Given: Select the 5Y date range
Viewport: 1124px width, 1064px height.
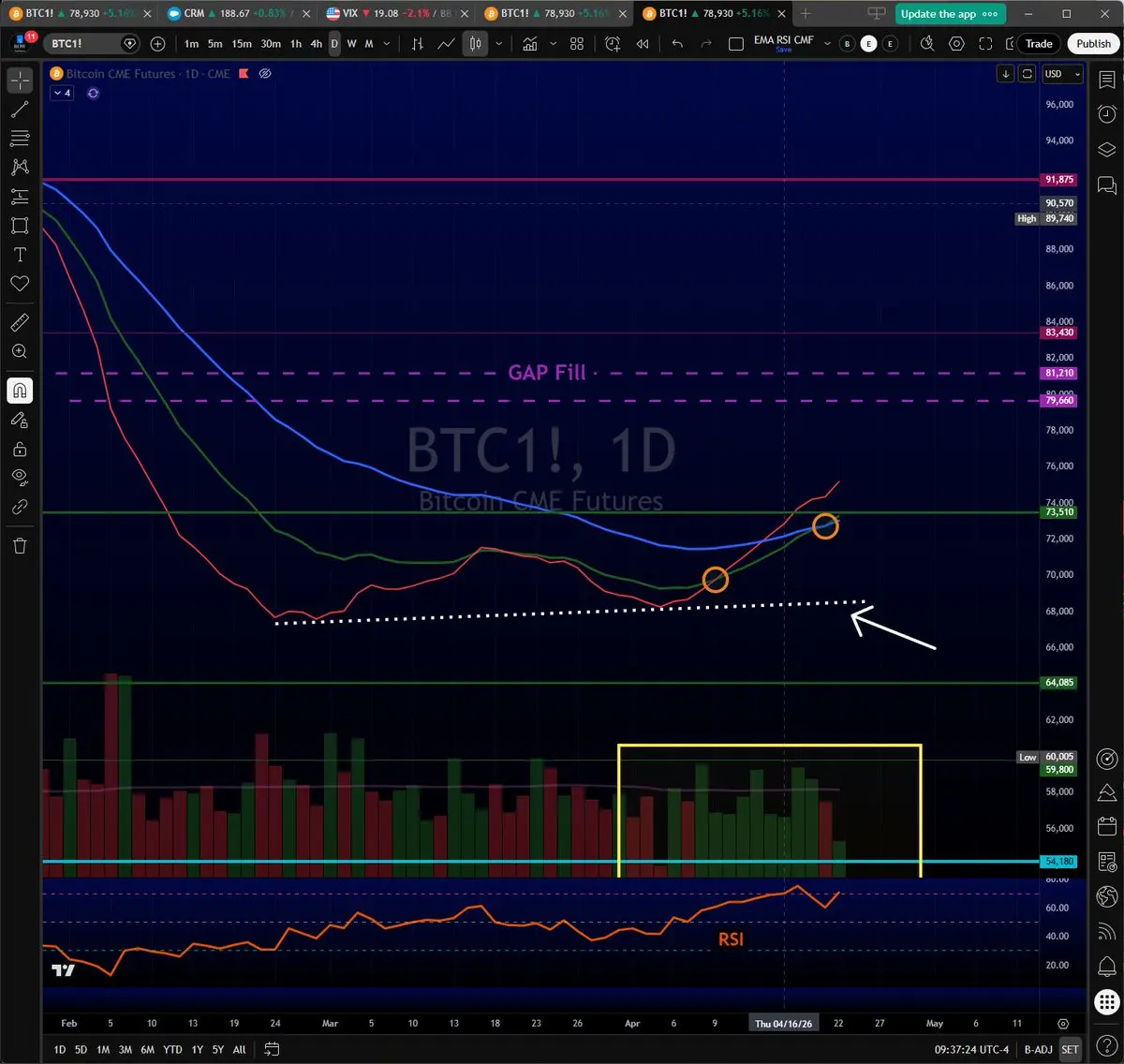Looking at the screenshot, I should (x=217, y=1050).
